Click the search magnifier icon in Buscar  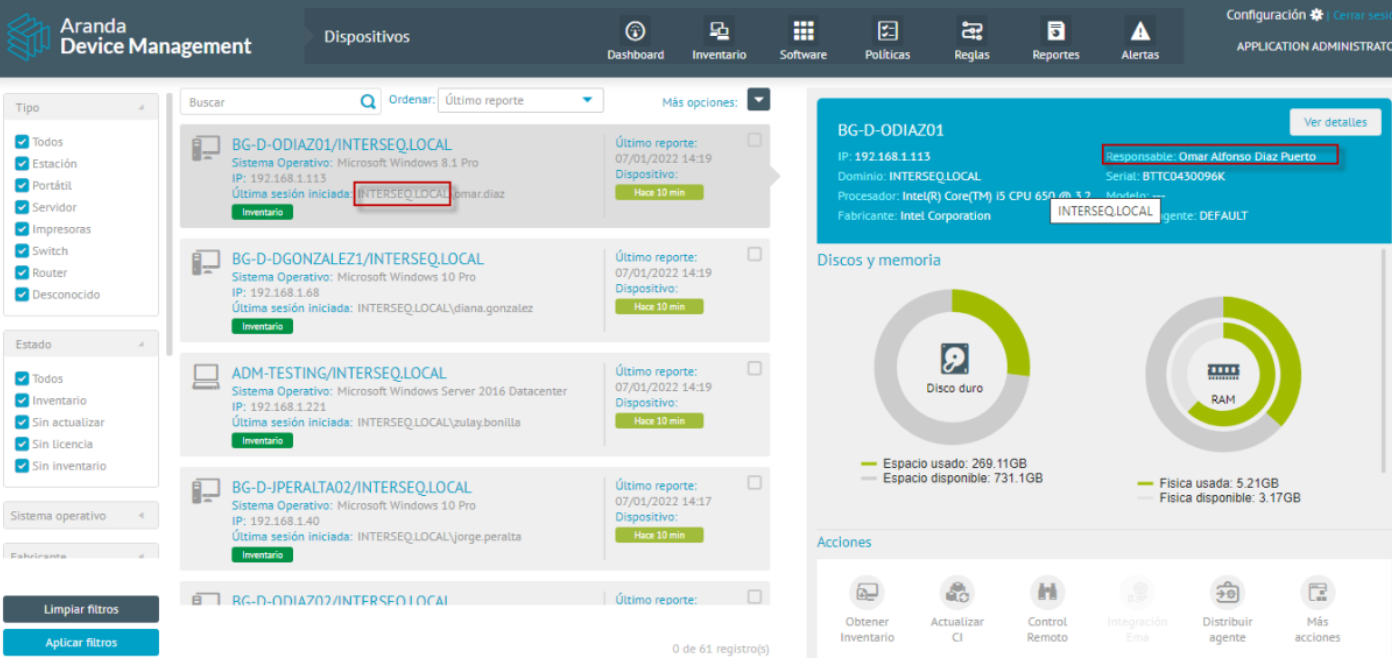click(x=369, y=101)
